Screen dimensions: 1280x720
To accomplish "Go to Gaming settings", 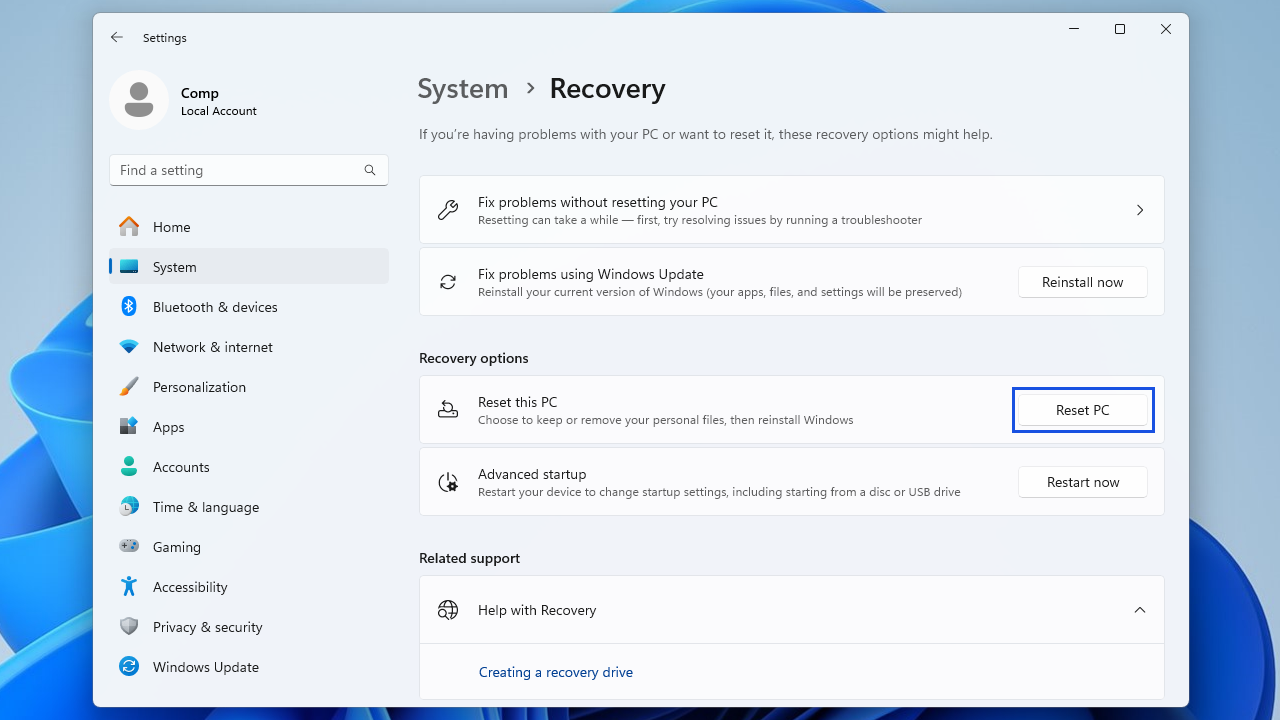I will [249, 547].
